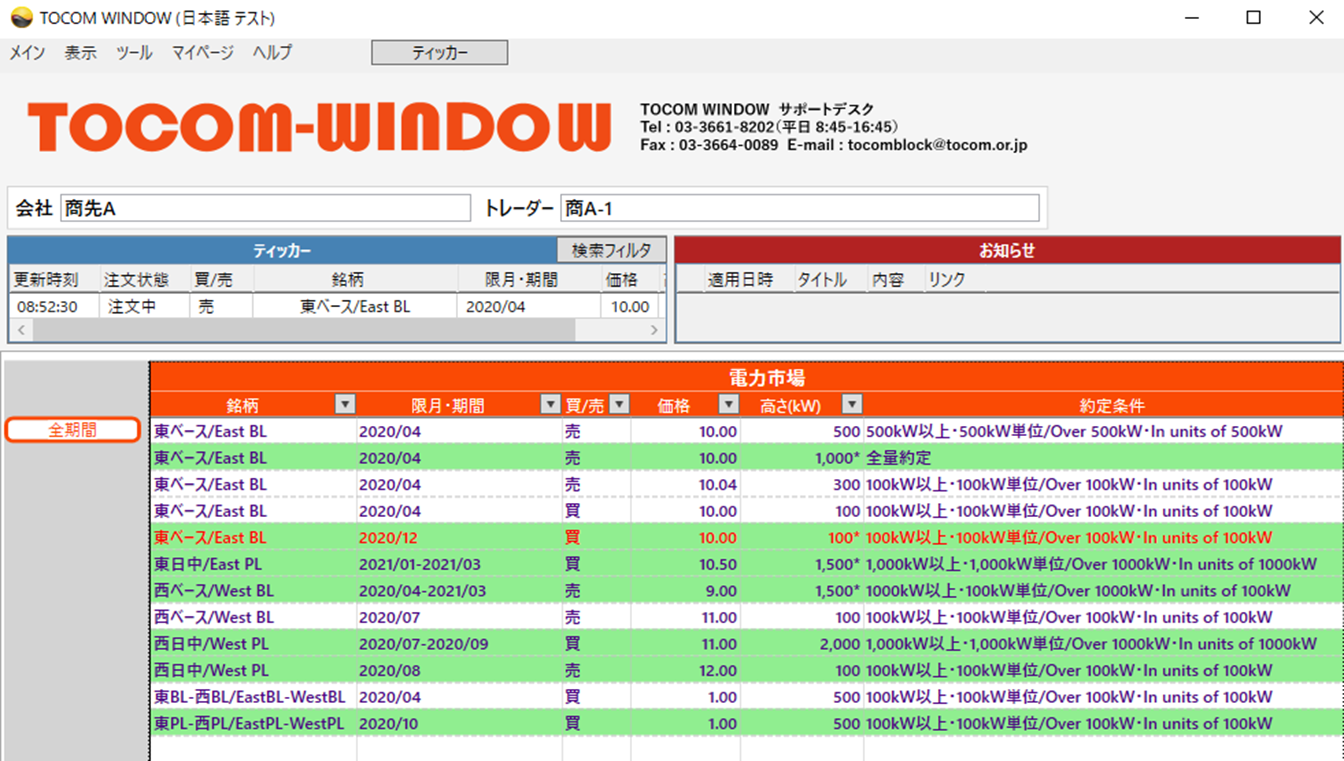Select the 西日中/West PL 2020/07-2020/09 row
1344x761 pixels.
tap(747, 643)
